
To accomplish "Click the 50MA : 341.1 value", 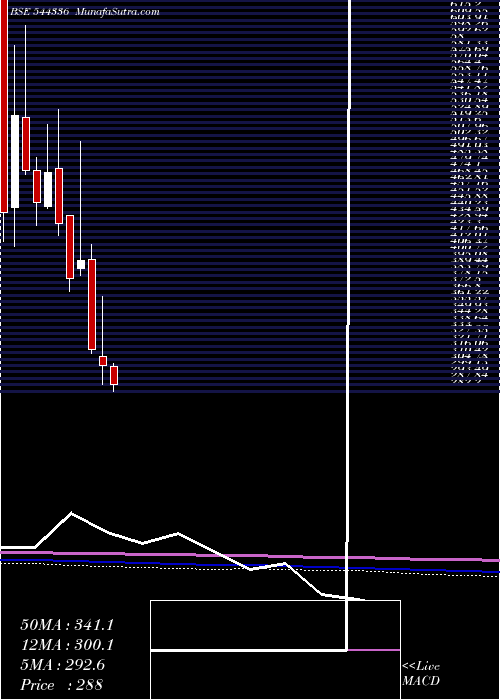I will point(67,625).
